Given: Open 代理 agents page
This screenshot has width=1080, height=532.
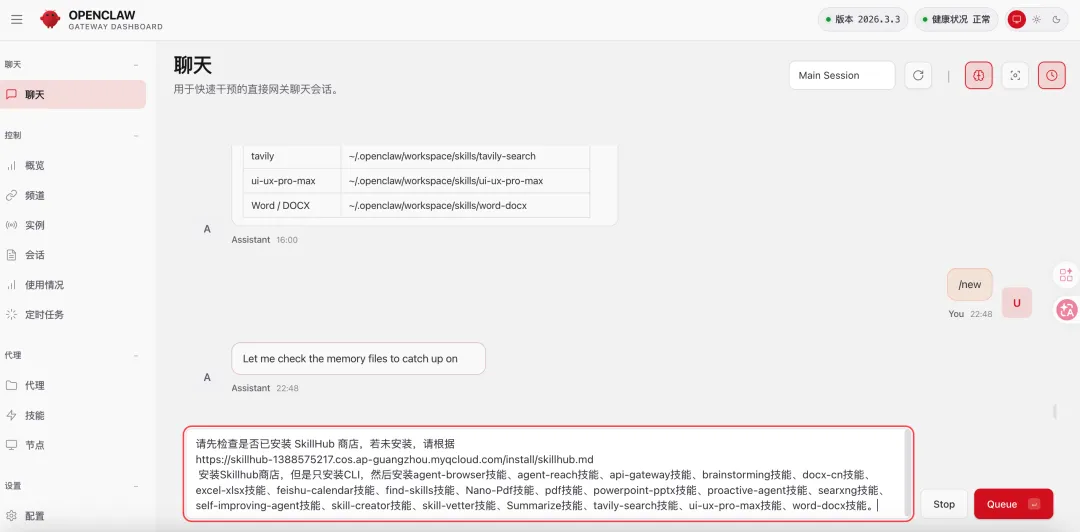Looking at the screenshot, I should coord(73,385).
